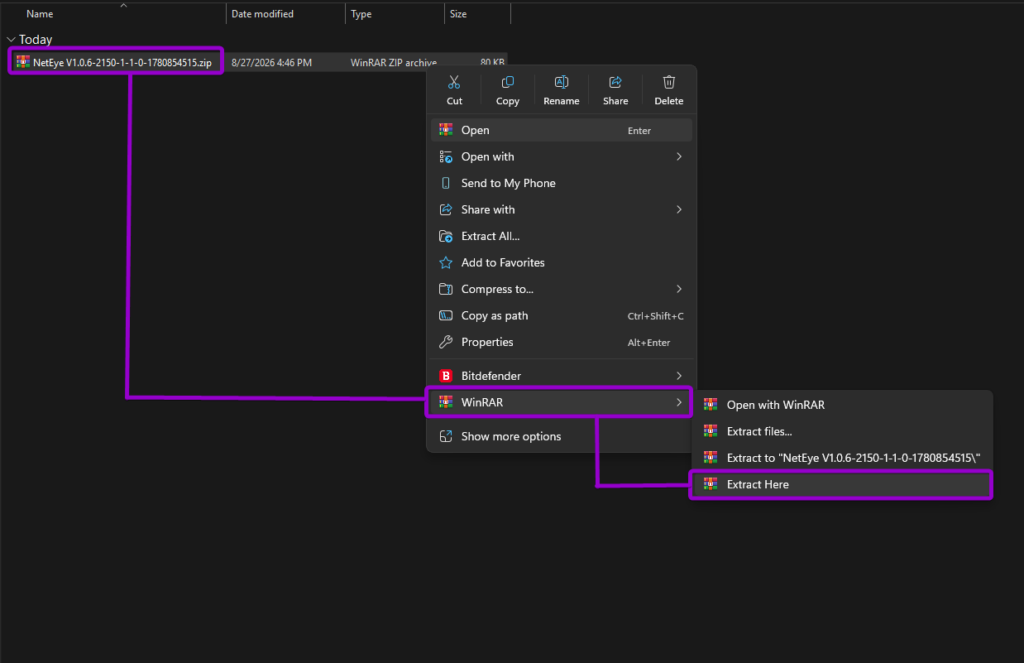Choose Extract Here
1024x663 pixels.
[x=842, y=485]
